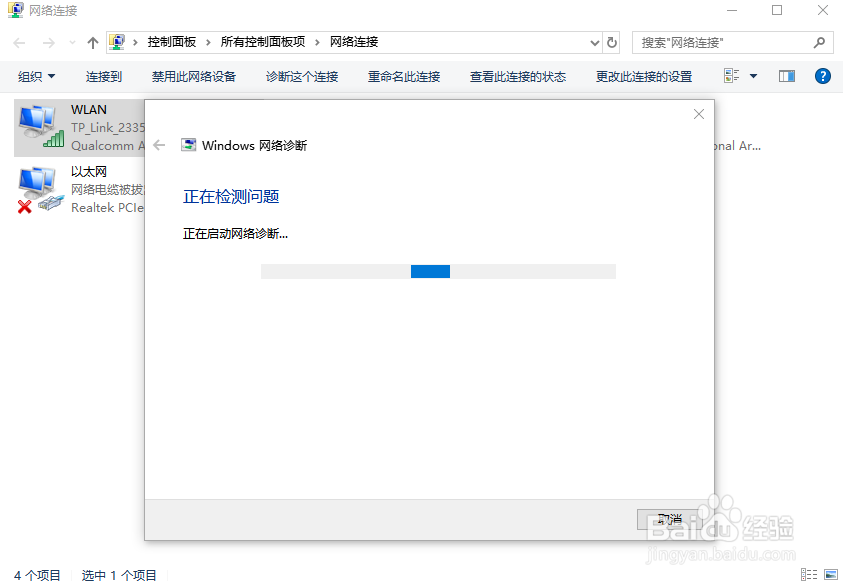Go back using the navigation arrow

point(17,42)
